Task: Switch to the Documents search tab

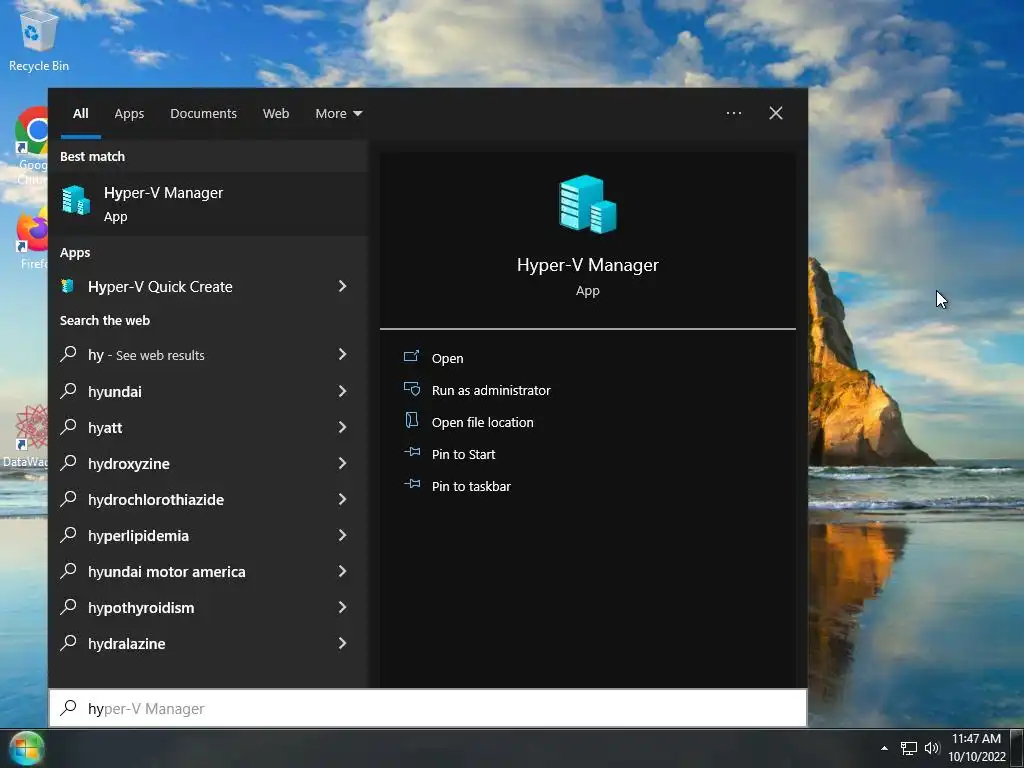Action: click(203, 114)
